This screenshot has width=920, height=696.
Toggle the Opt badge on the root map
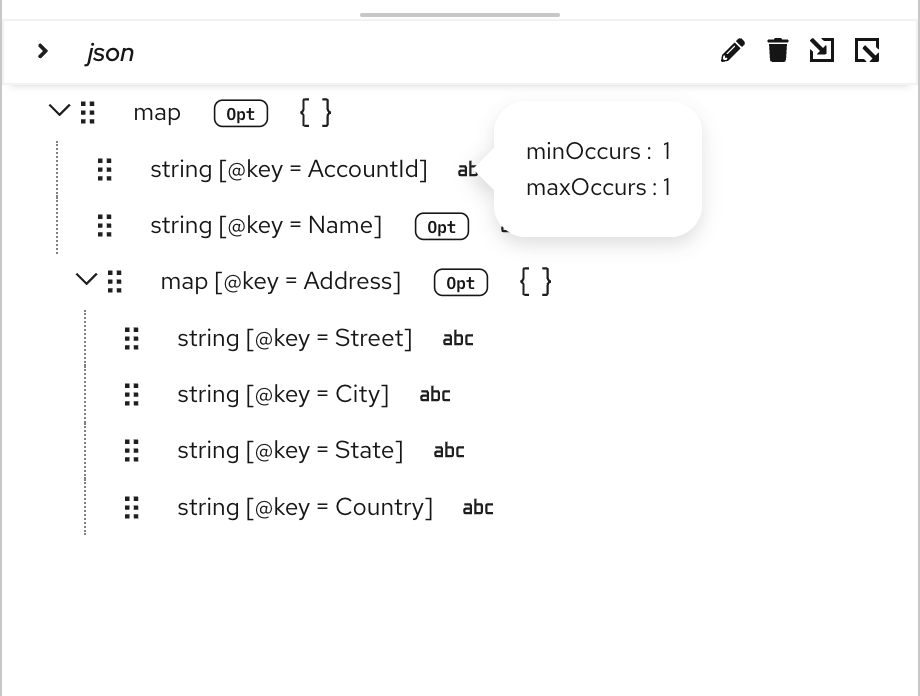(x=241, y=114)
